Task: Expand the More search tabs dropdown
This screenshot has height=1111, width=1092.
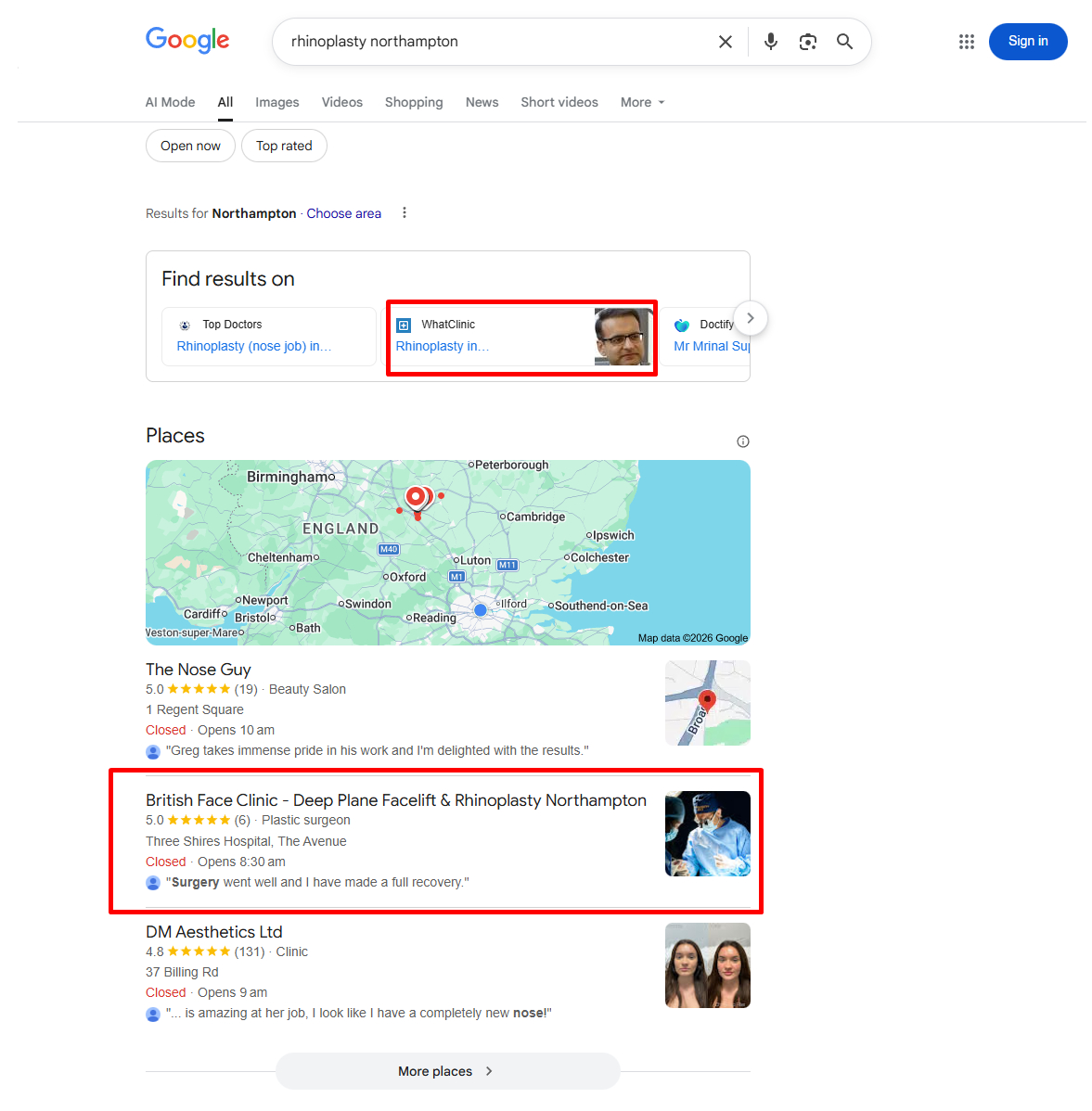Action: 642,102
